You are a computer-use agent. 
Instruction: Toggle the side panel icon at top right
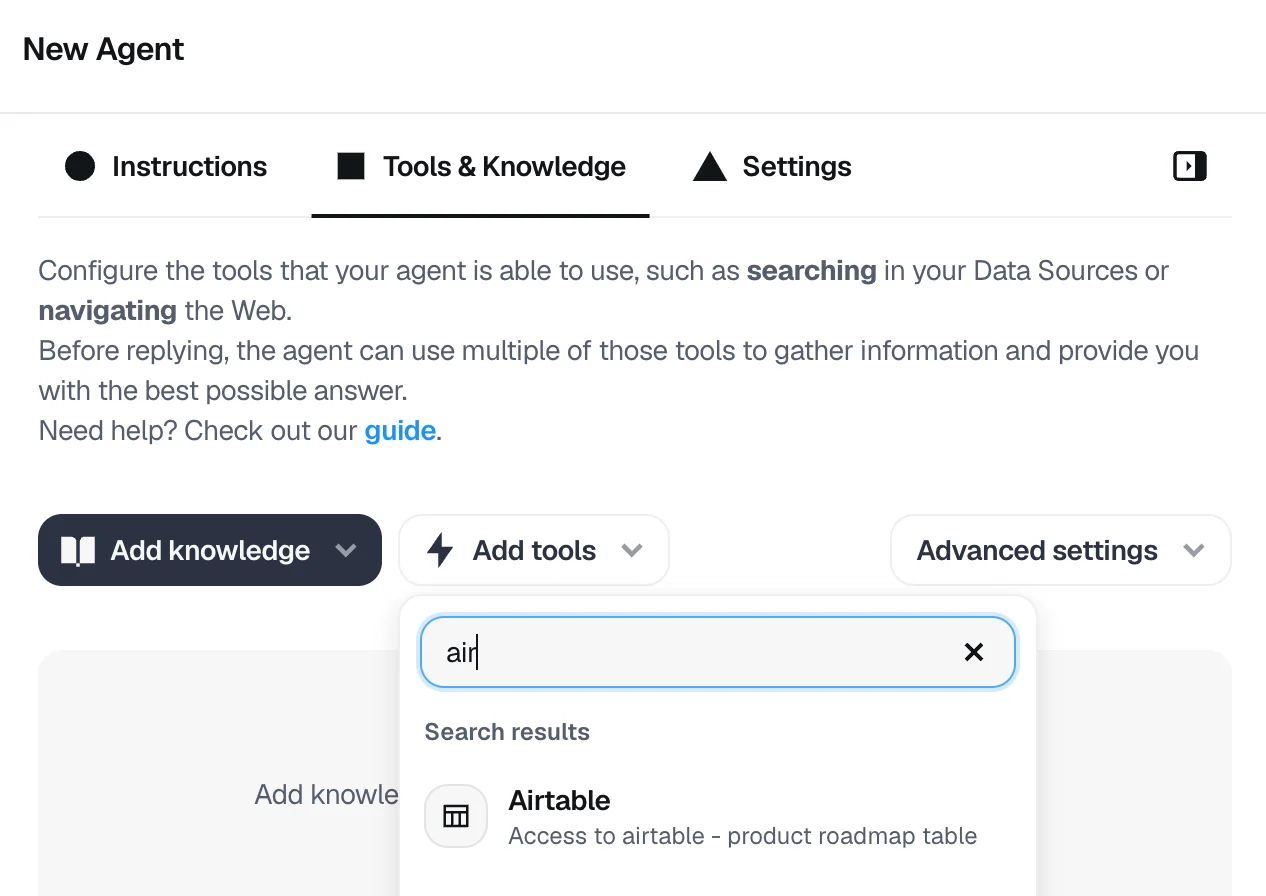(x=1189, y=166)
